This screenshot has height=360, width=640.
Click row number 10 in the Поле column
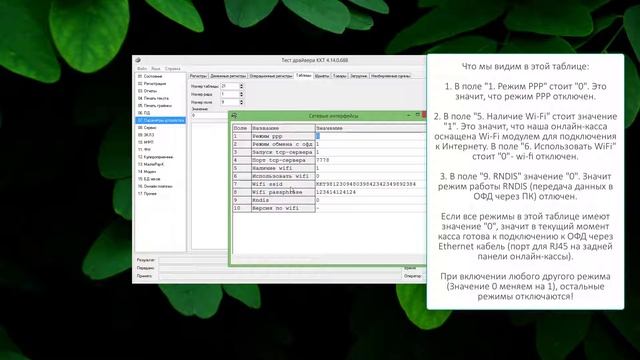click(242, 208)
